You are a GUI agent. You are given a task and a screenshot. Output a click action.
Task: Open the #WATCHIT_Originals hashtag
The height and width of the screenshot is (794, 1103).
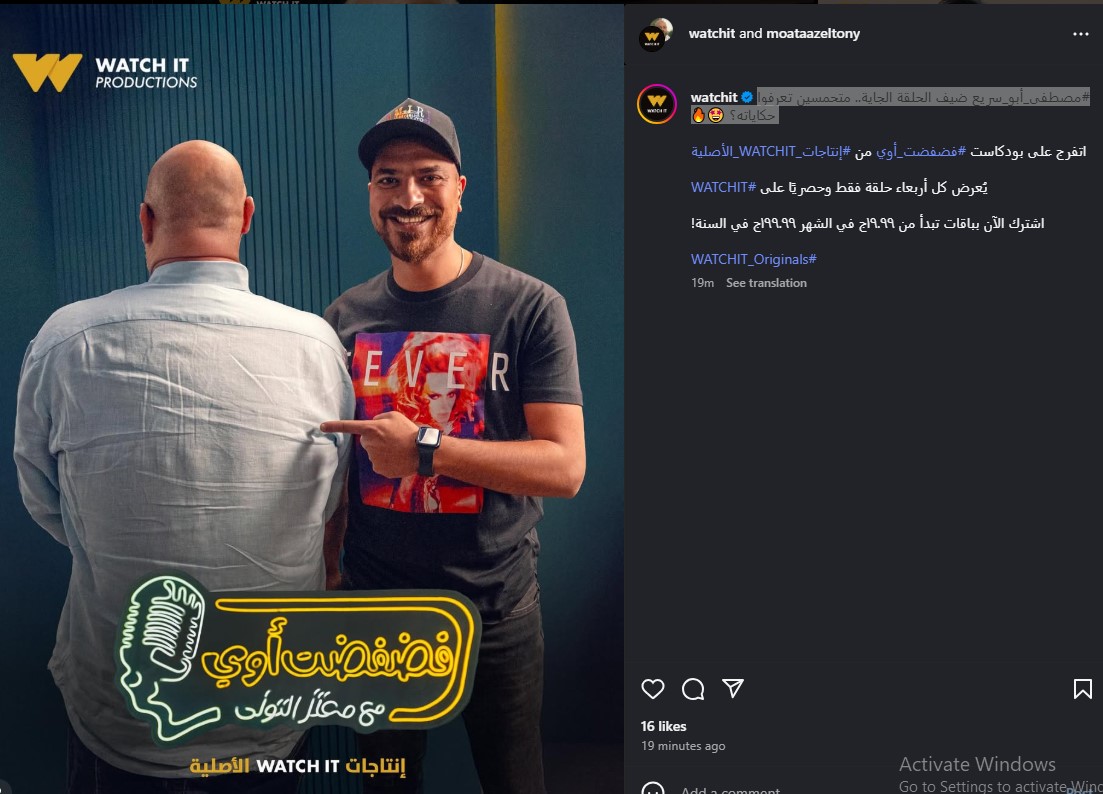[x=753, y=259]
